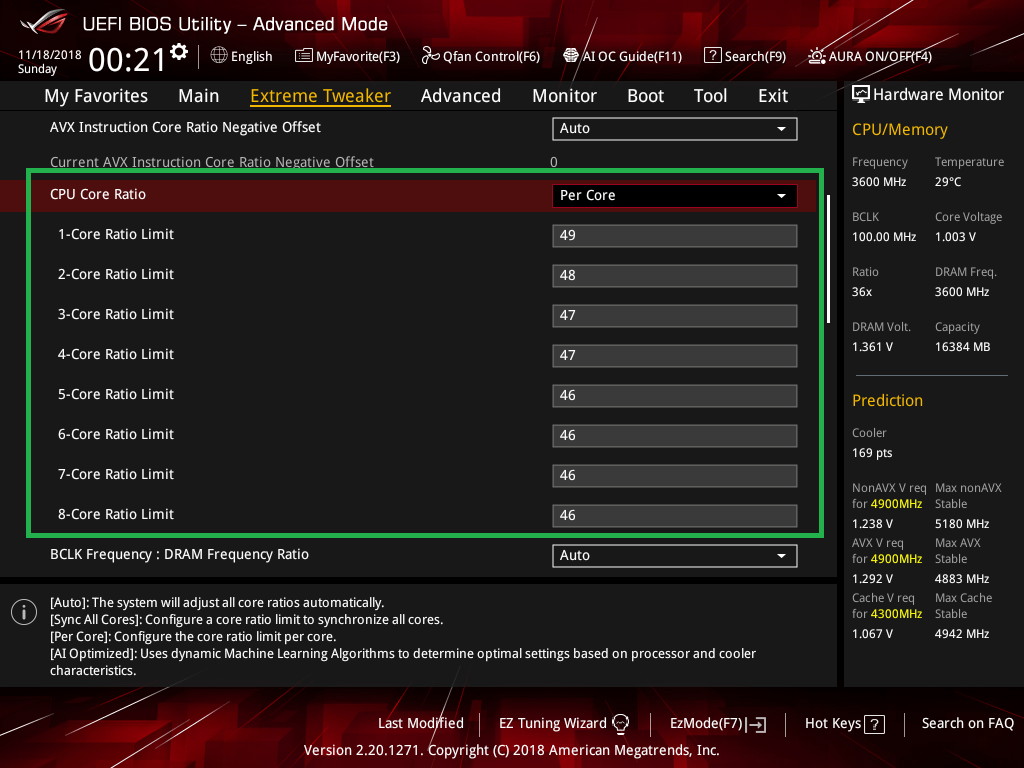This screenshot has width=1024, height=768.
Task: Click the AI OC Guide brain icon
Action: [571, 56]
